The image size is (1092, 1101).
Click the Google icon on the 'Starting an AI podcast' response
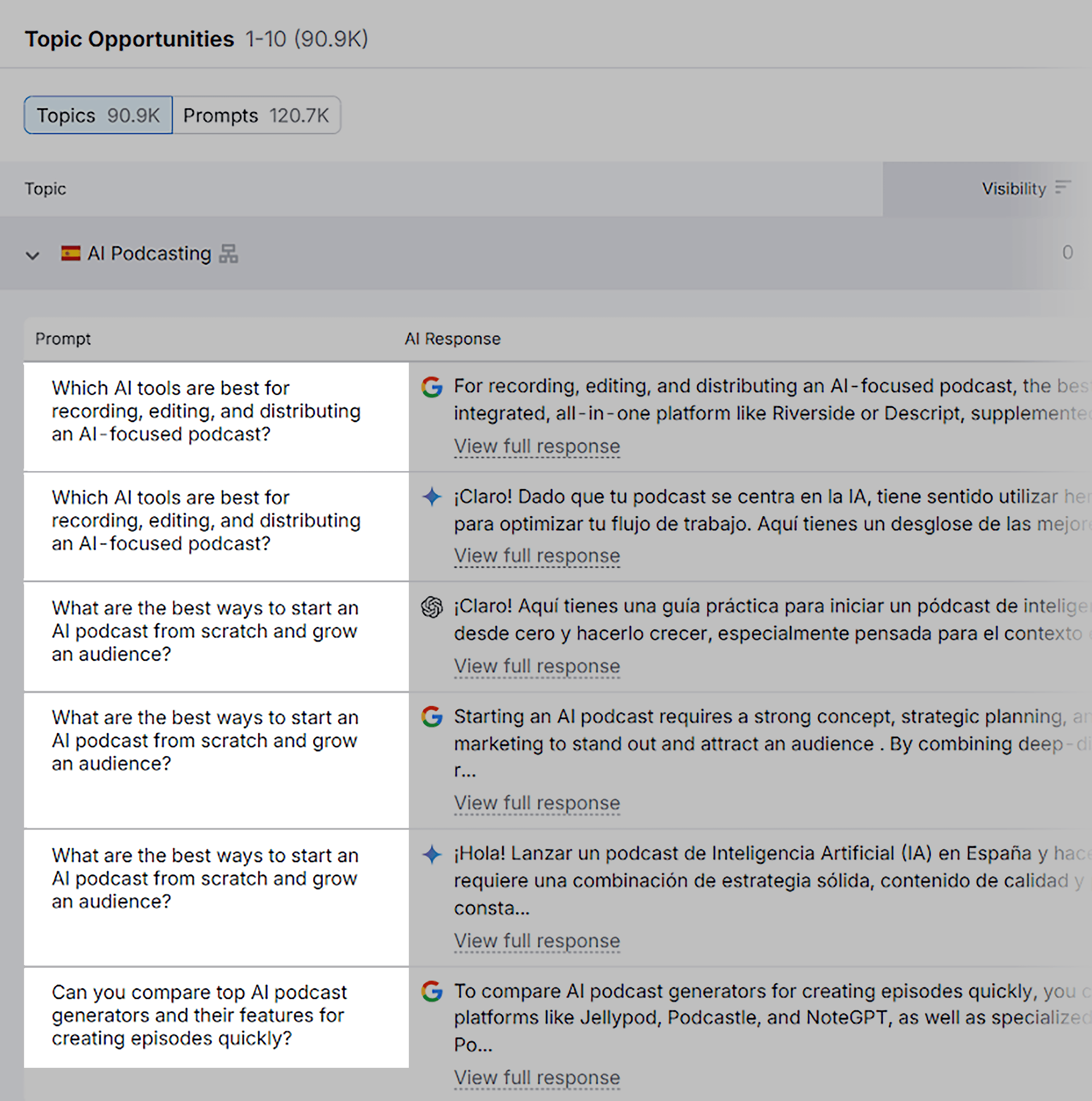(x=432, y=717)
